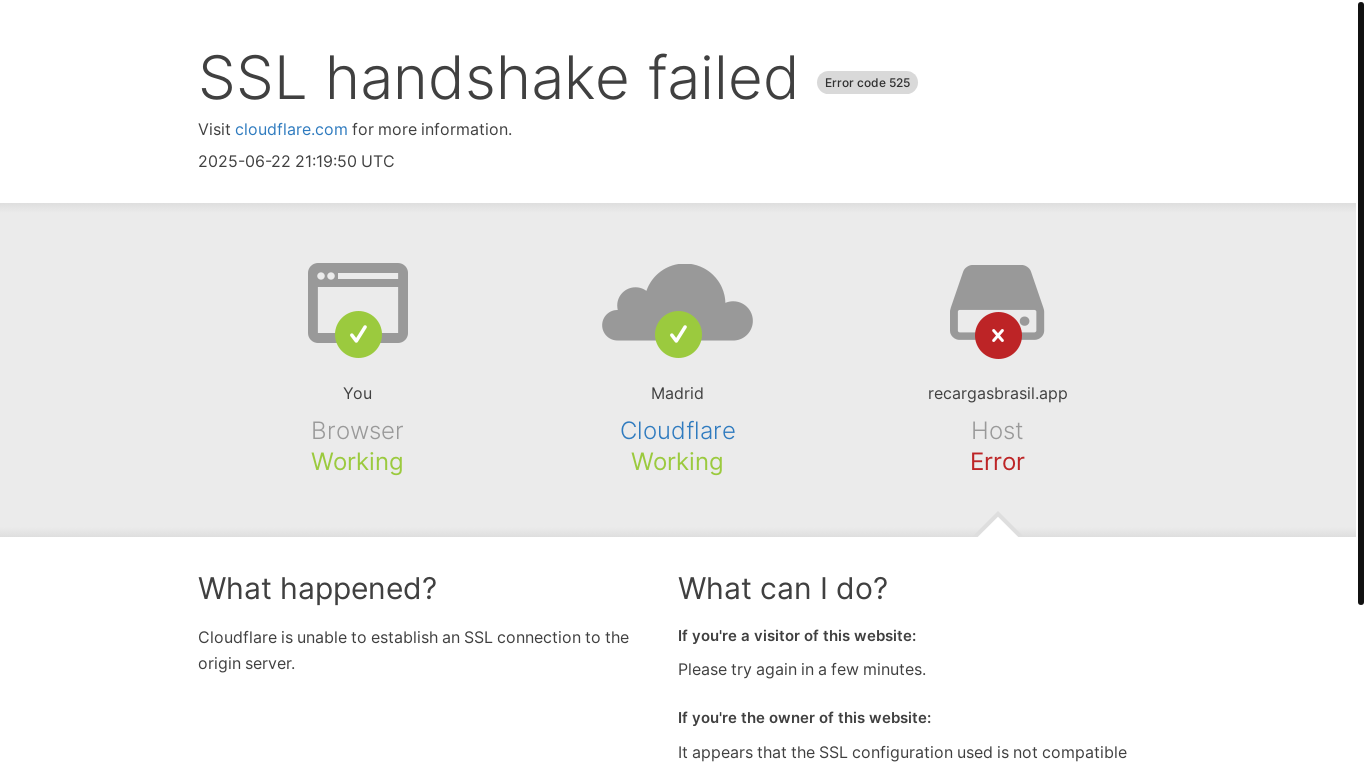Click the red Error status text
Image resolution: width=1366 pixels, height=768 pixels.
click(x=997, y=461)
